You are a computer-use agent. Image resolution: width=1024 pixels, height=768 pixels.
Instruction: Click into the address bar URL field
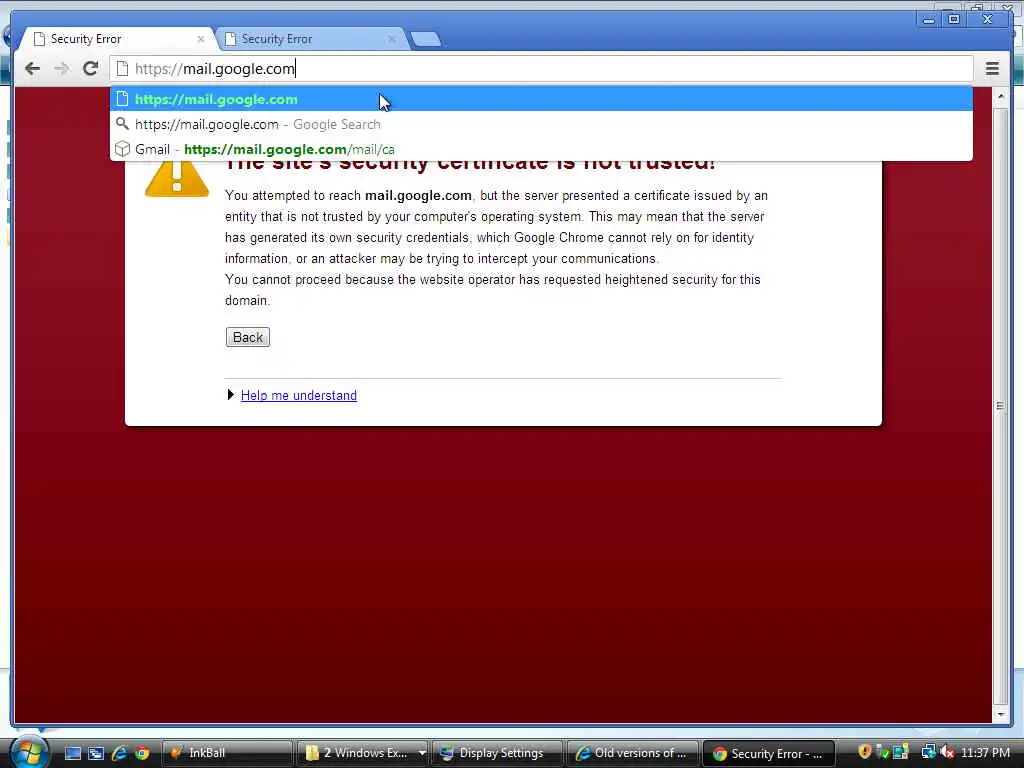pos(542,69)
